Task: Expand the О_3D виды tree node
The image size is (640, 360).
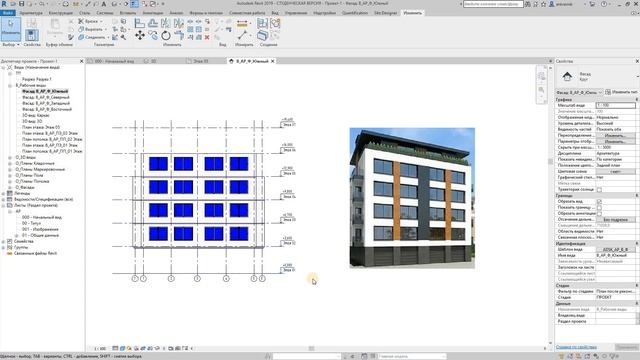Action: click(10, 158)
